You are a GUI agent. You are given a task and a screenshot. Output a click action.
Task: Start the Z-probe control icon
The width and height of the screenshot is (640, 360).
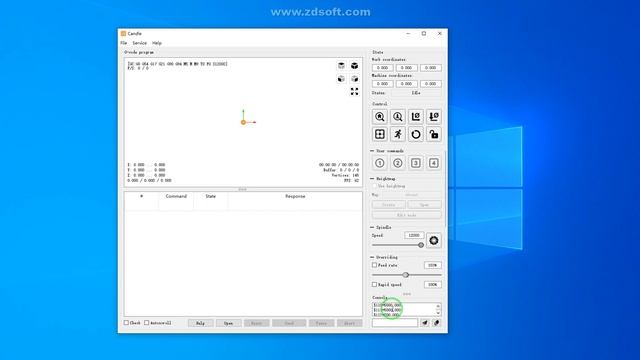click(x=398, y=117)
